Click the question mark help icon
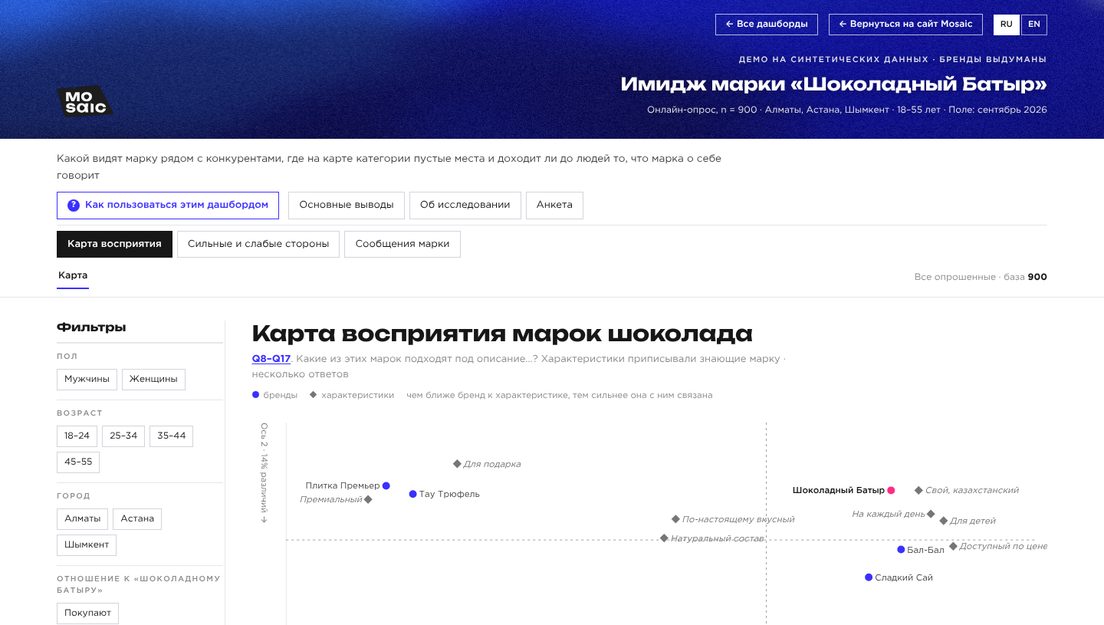1104x625 pixels. pos(73,206)
